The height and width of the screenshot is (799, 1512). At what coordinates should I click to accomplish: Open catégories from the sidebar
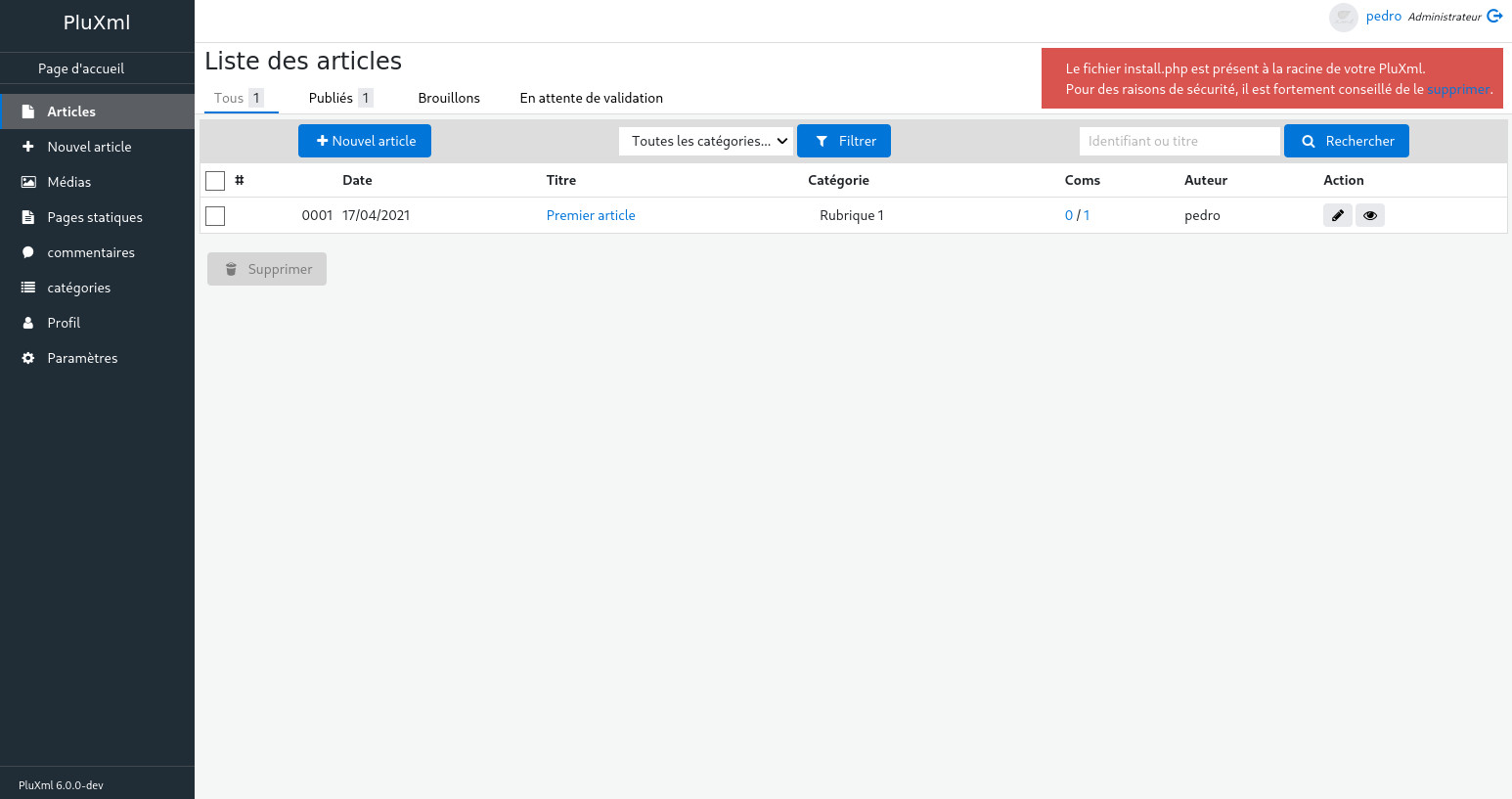click(x=78, y=288)
